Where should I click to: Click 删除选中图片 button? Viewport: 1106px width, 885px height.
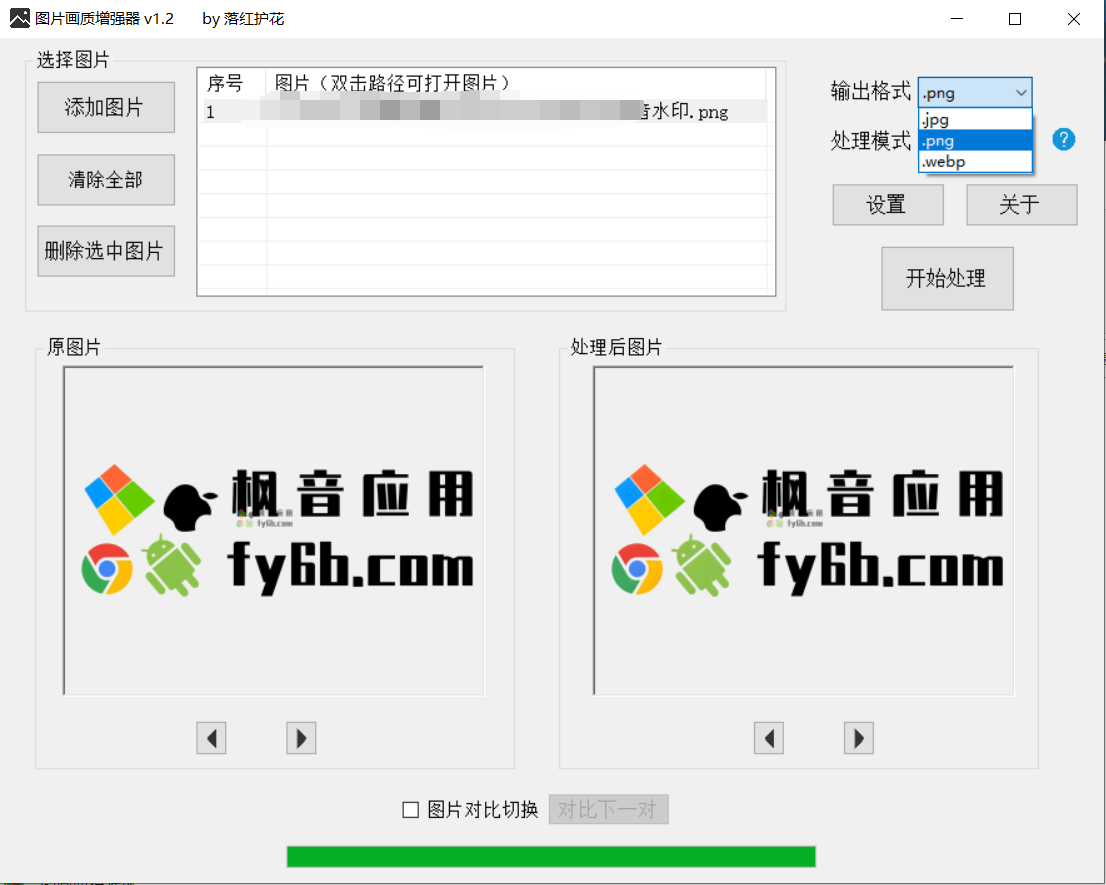pos(106,251)
